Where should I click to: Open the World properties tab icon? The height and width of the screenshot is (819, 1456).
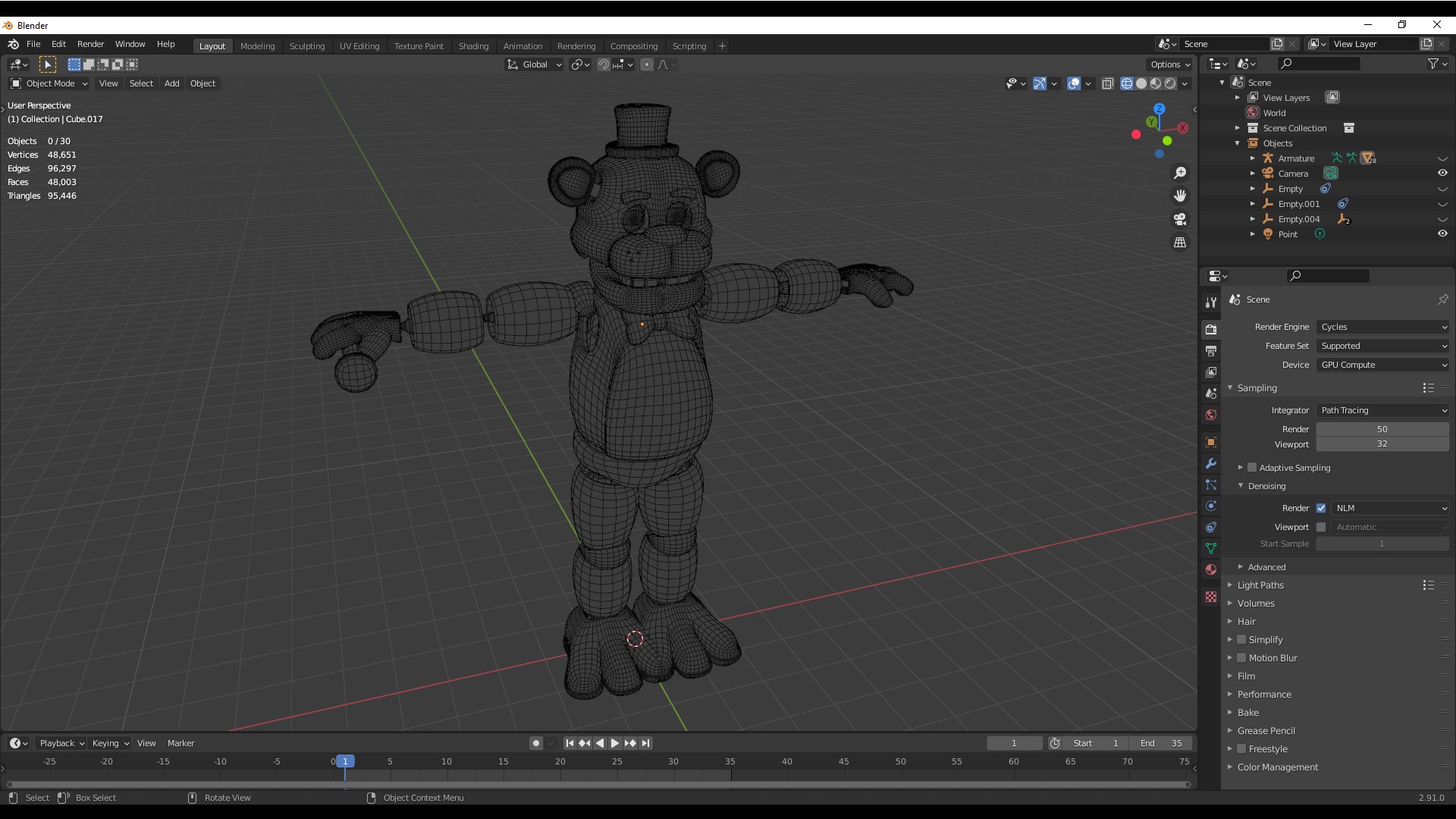pos(1211,415)
